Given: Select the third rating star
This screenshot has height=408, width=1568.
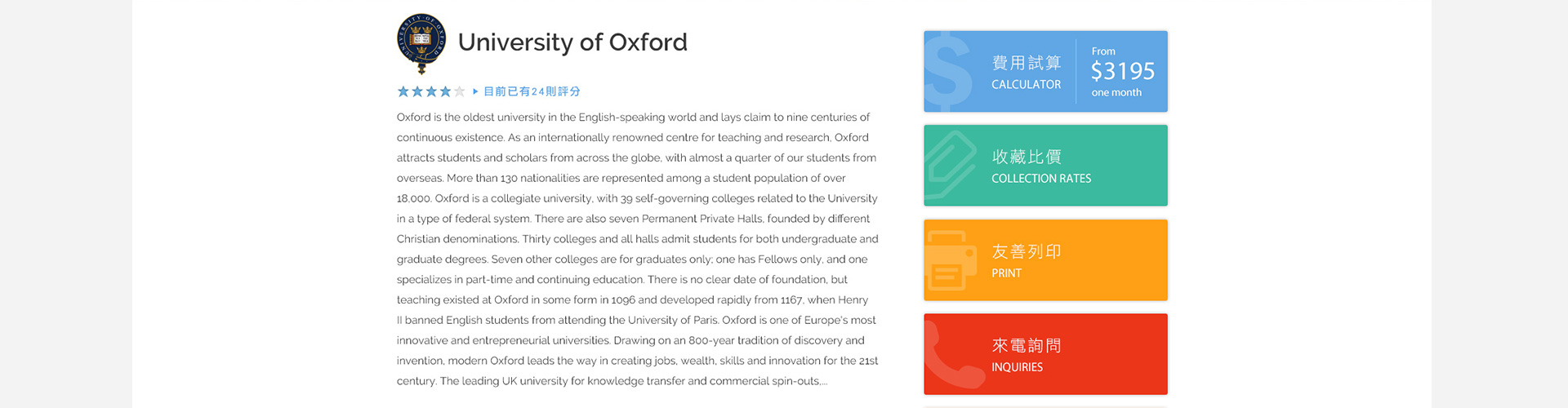Looking at the screenshot, I should (x=431, y=91).
